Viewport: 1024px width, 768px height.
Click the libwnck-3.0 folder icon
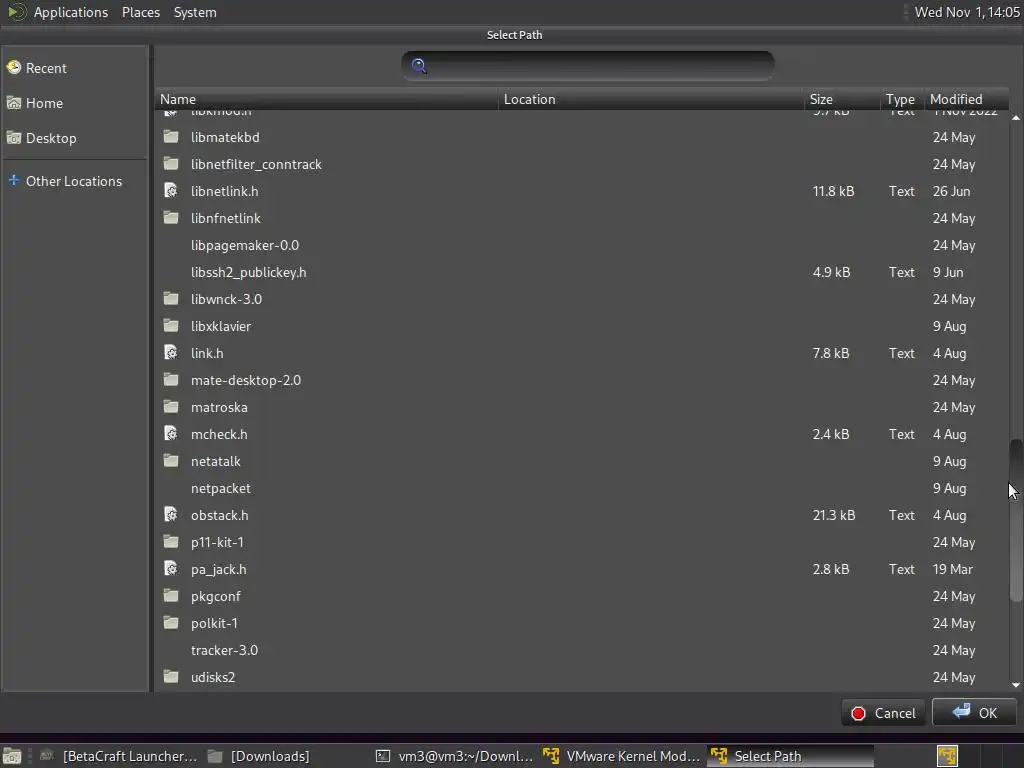171,298
